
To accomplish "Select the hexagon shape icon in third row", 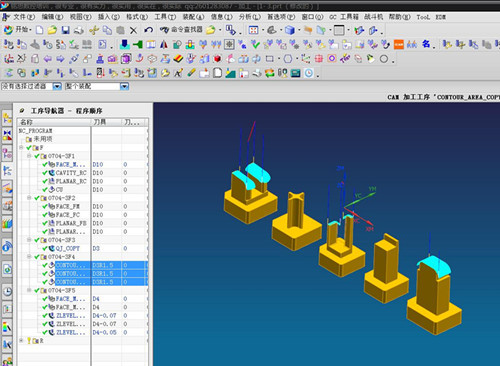I will click(x=288, y=59).
